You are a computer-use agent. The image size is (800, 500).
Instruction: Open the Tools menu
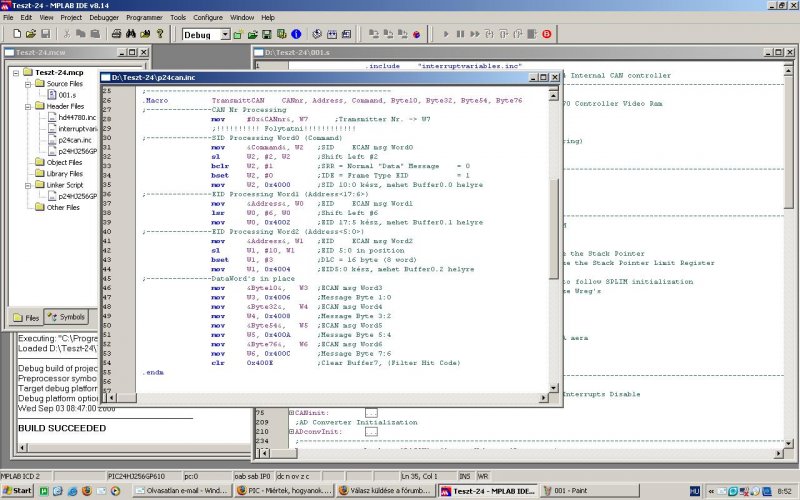pos(178,17)
